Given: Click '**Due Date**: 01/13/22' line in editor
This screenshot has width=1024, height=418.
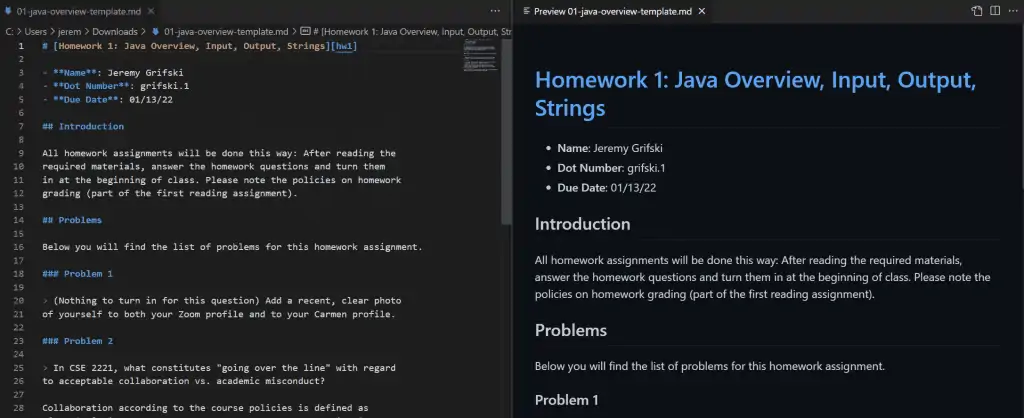Looking at the screenshot, I should click(x=107, y=99).
